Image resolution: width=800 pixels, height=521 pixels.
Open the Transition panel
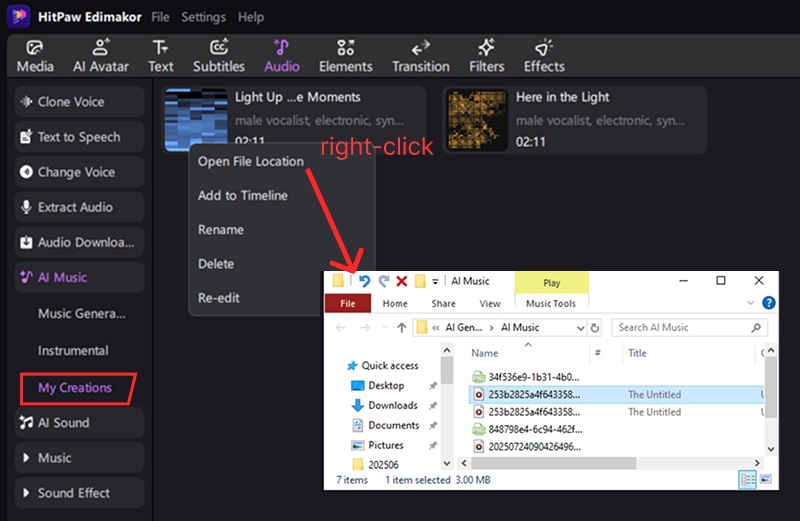pyautogui.click(x=420, y=56)
